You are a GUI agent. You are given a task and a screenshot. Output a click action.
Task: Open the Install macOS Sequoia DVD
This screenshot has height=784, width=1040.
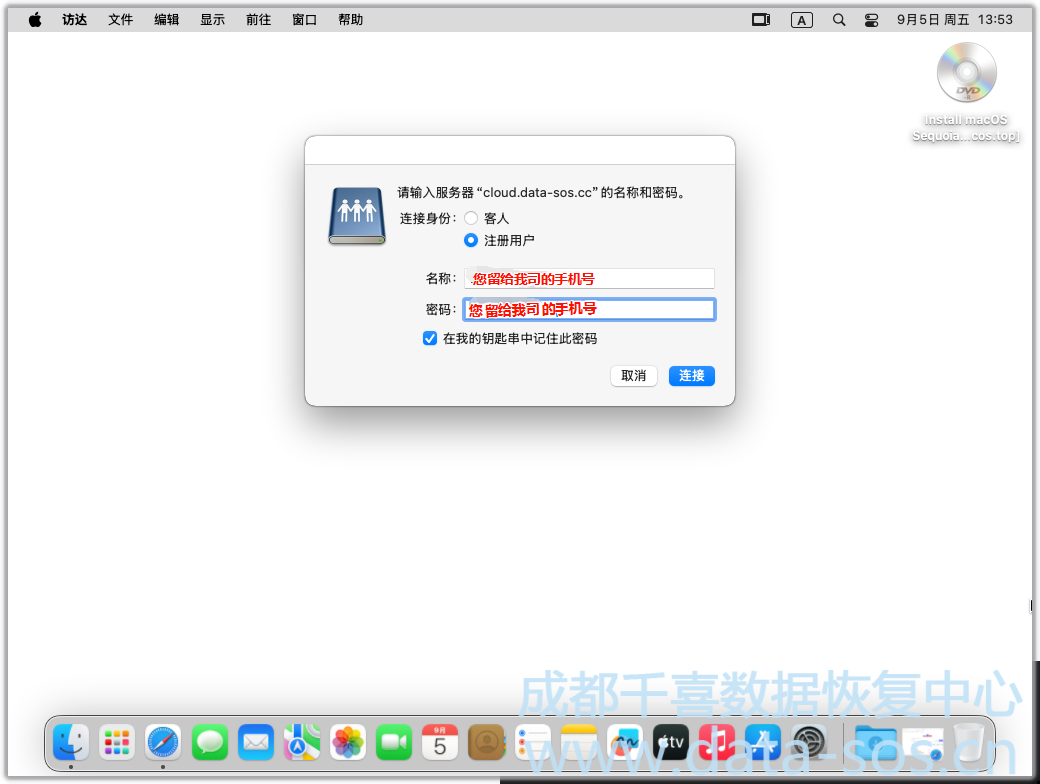tap(966, 75)
